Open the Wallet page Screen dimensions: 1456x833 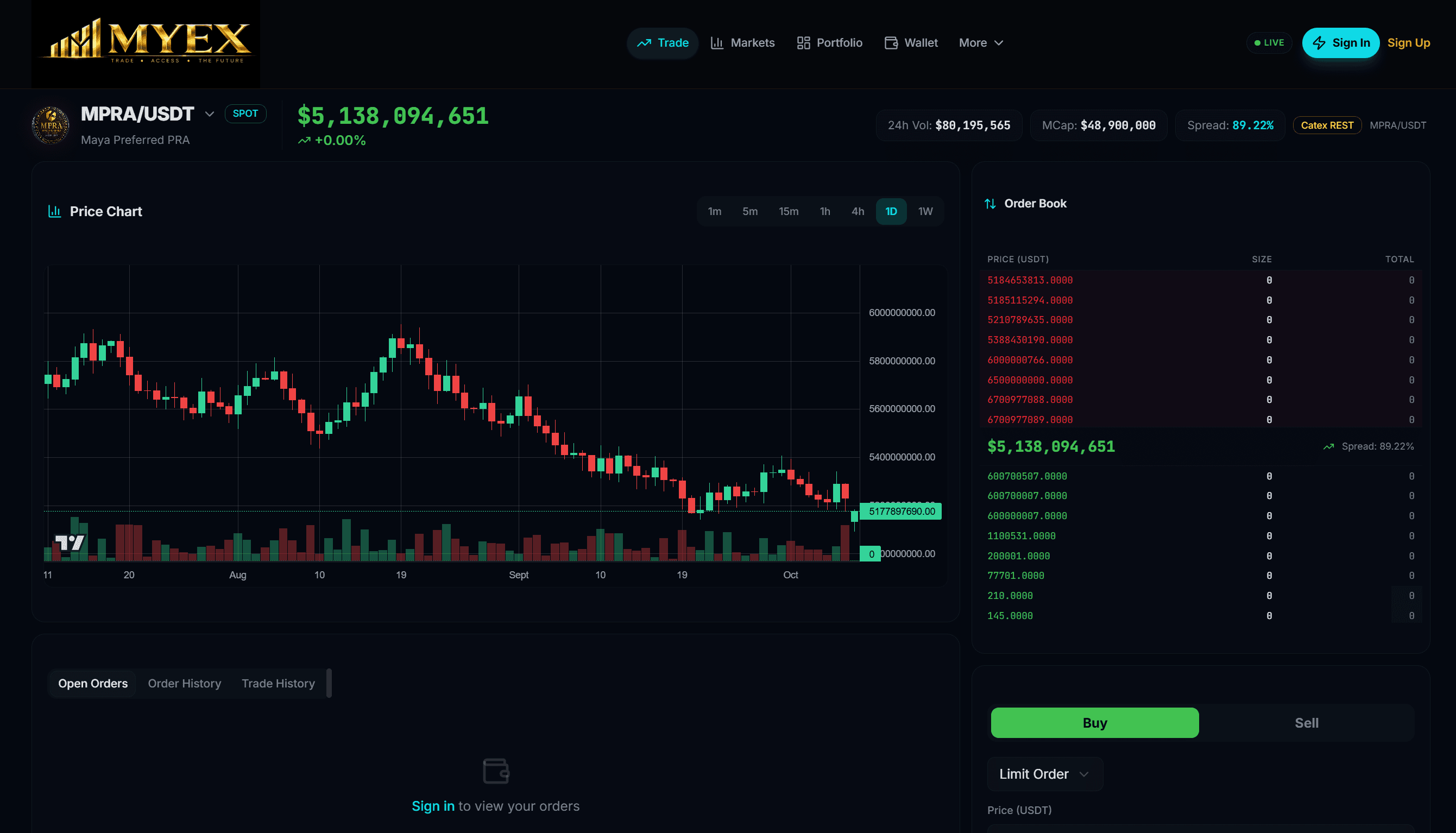911,43
